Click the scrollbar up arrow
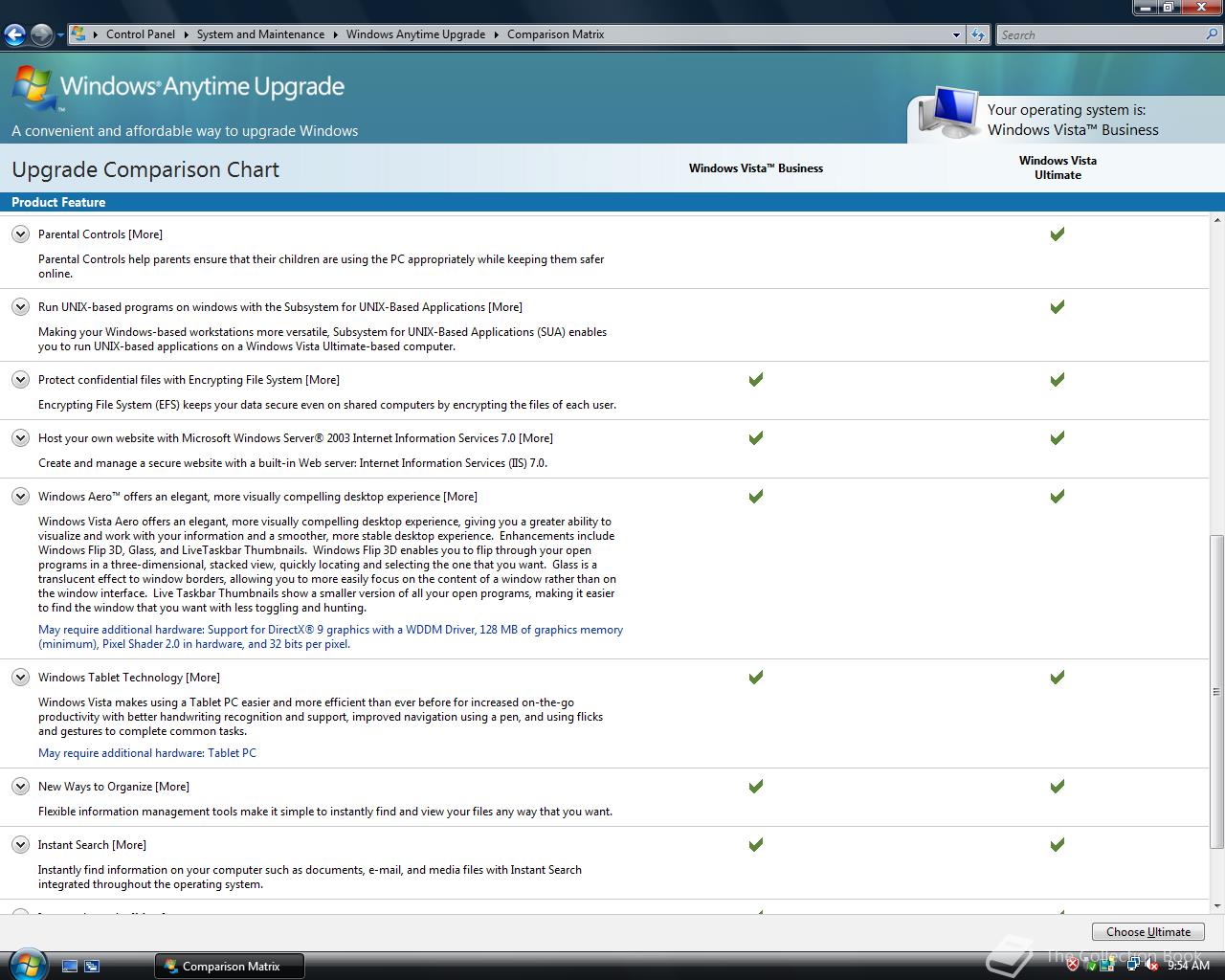1225x980 pixels. pyautogui.click(x=1216, y=221)
